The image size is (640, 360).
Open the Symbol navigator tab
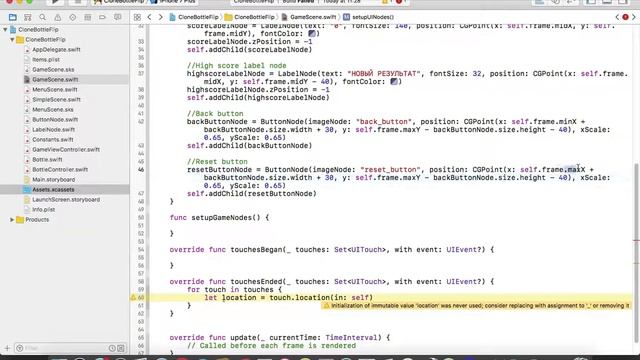[28, 17]
